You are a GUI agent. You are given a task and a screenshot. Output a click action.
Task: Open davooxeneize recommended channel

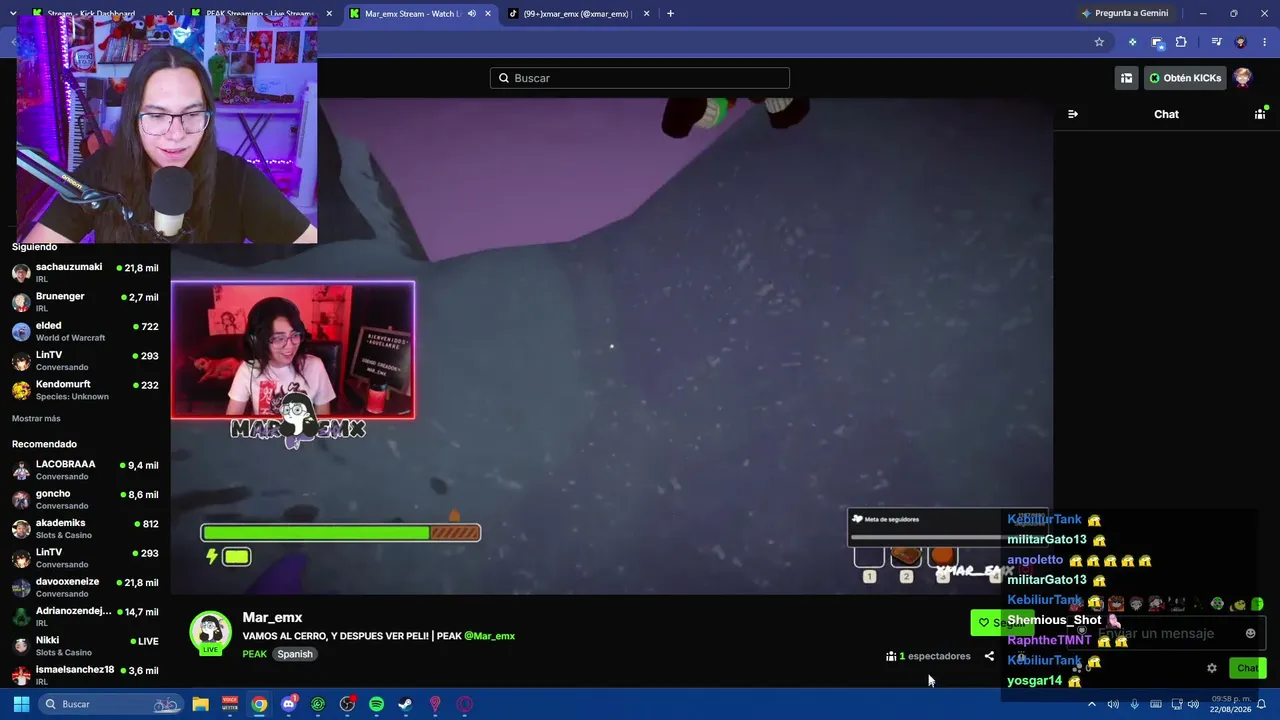point(86,587)
